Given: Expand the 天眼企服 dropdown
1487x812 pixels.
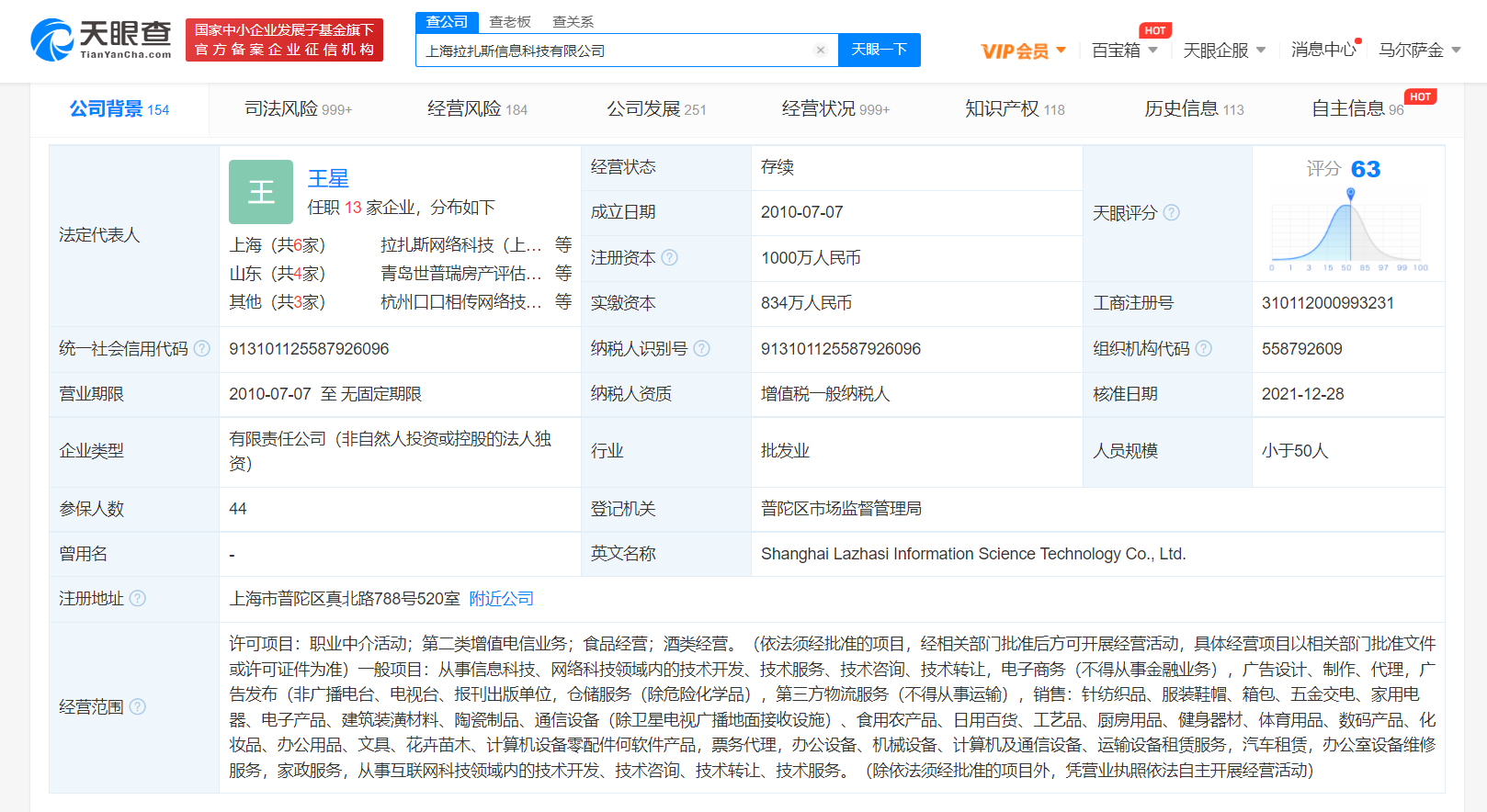Looking at the screenshot, I should point(1224,51).
